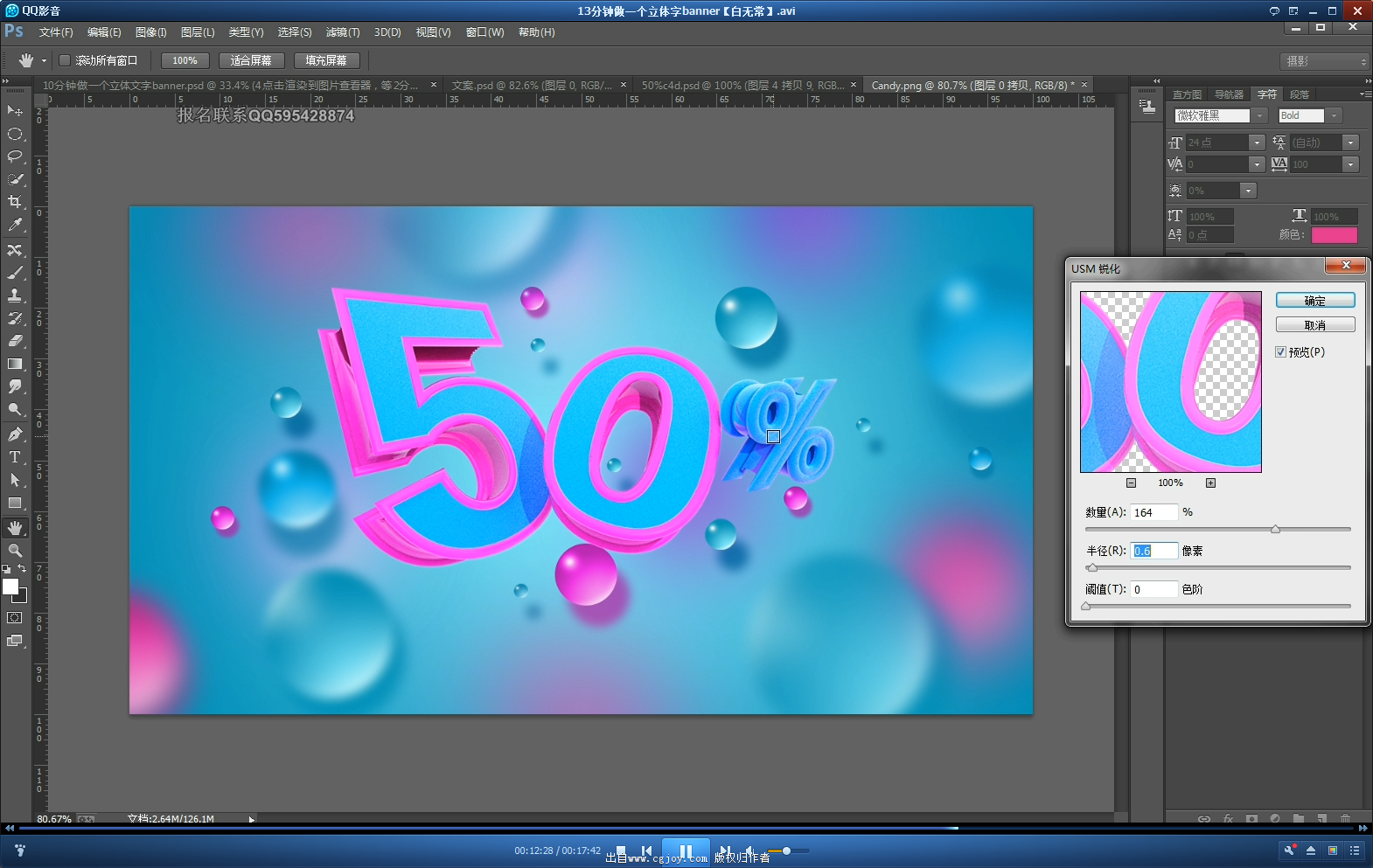Expand the tracking value 100 dropdown

tap(1350, 164)
